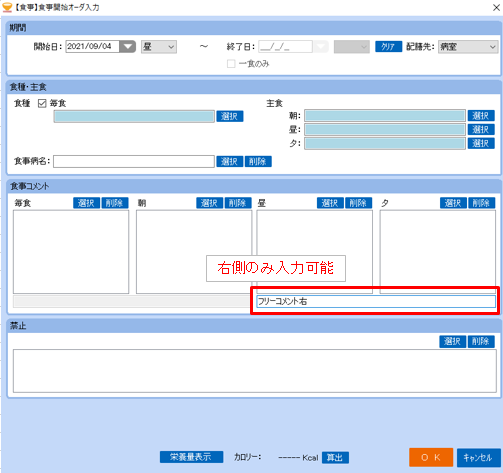The image size is (503, 473).
Task: Toggle the 一食のみ checkbox
Action: [231, 64]
